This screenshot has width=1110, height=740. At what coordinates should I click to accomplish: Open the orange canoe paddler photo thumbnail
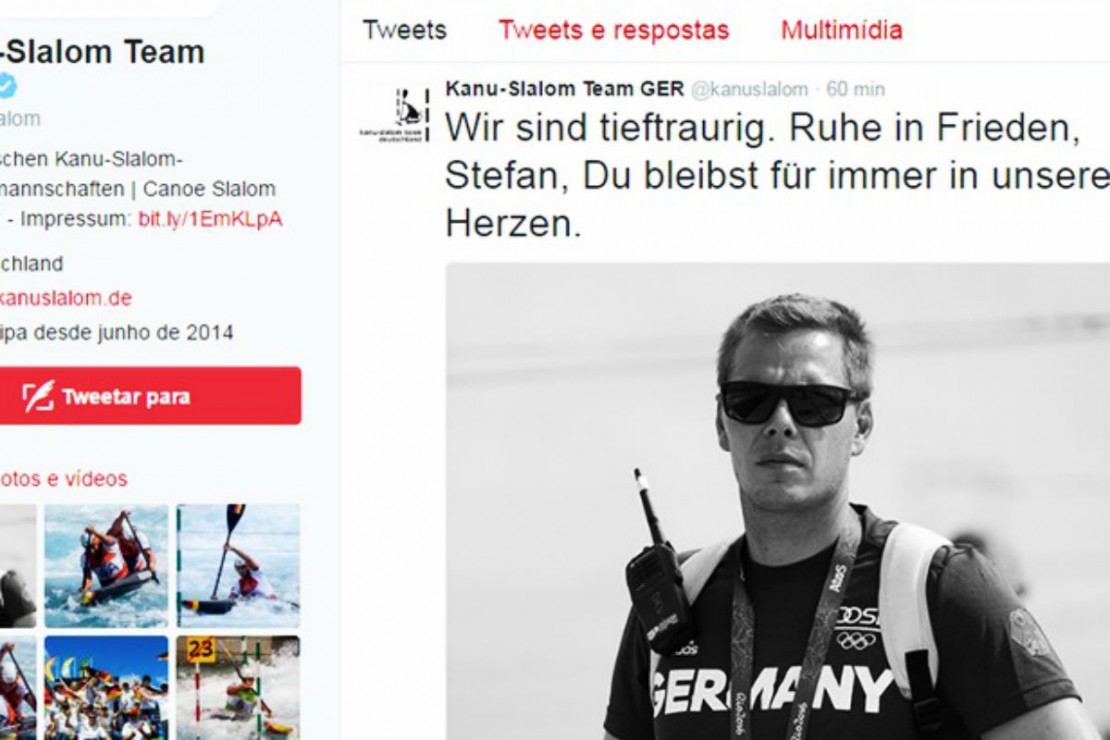[x=106, y=566]
